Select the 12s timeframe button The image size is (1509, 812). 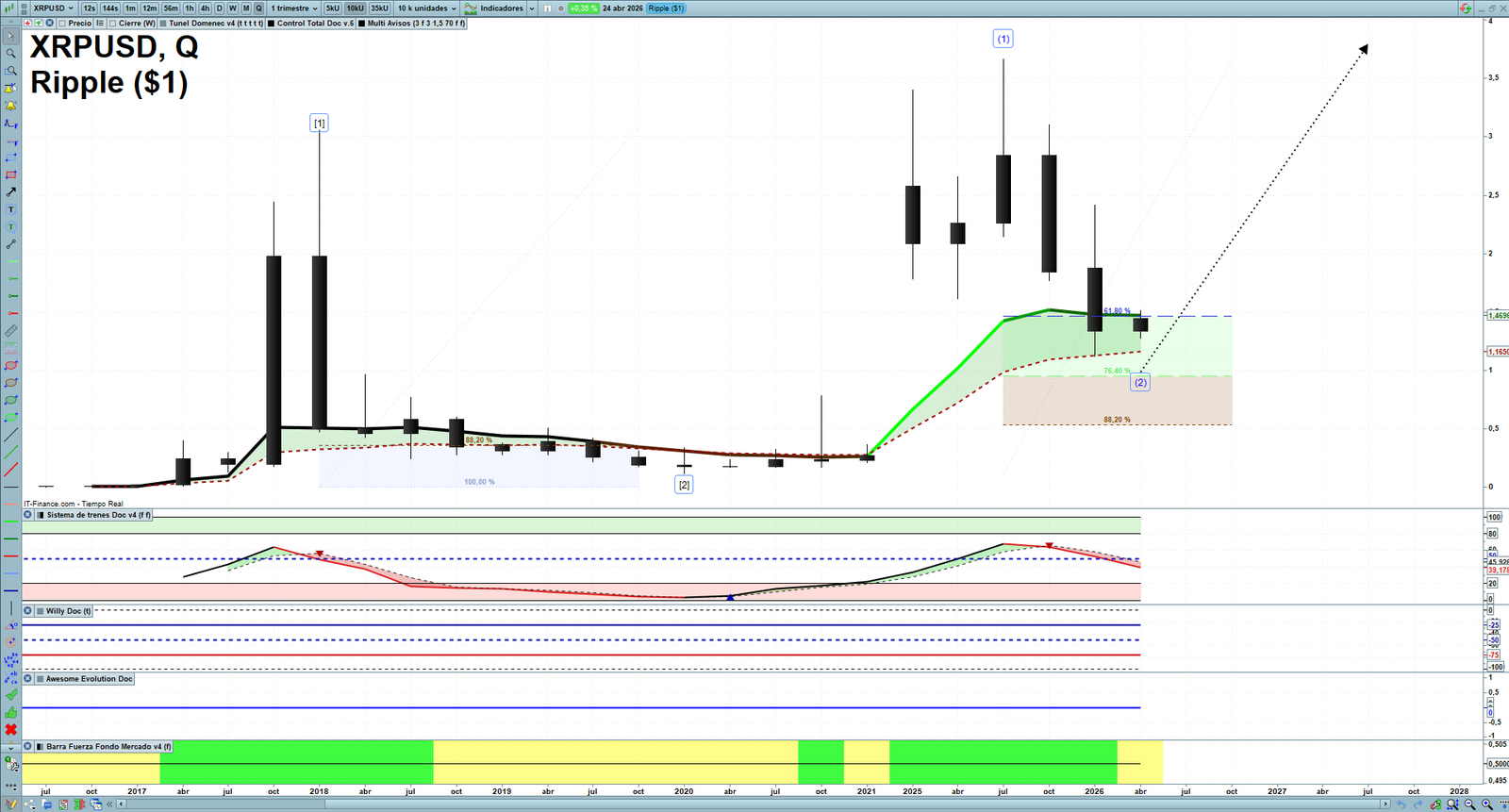click(x=89, y=8)
